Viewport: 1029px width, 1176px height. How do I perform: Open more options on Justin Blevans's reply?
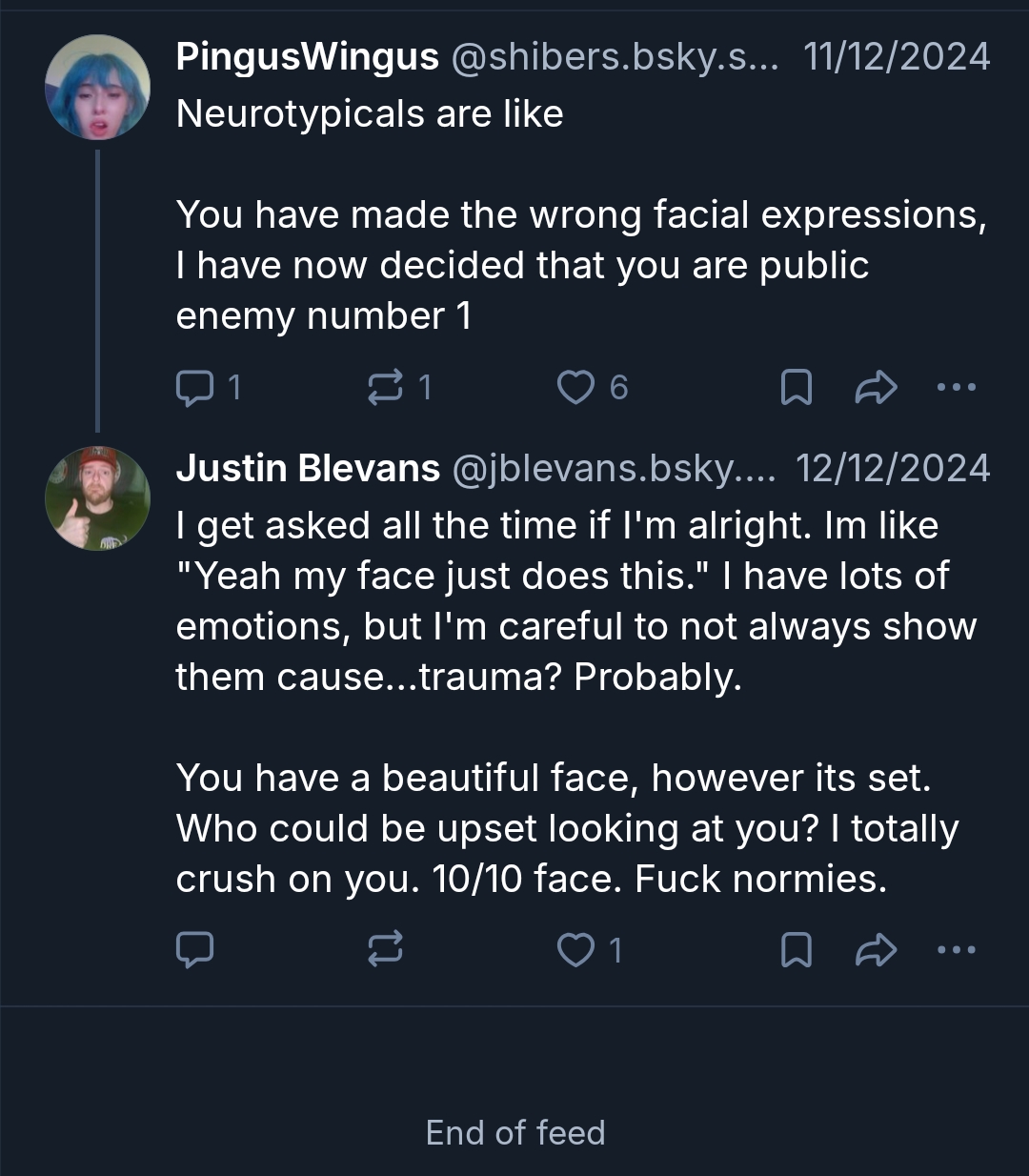click(957, 949)
